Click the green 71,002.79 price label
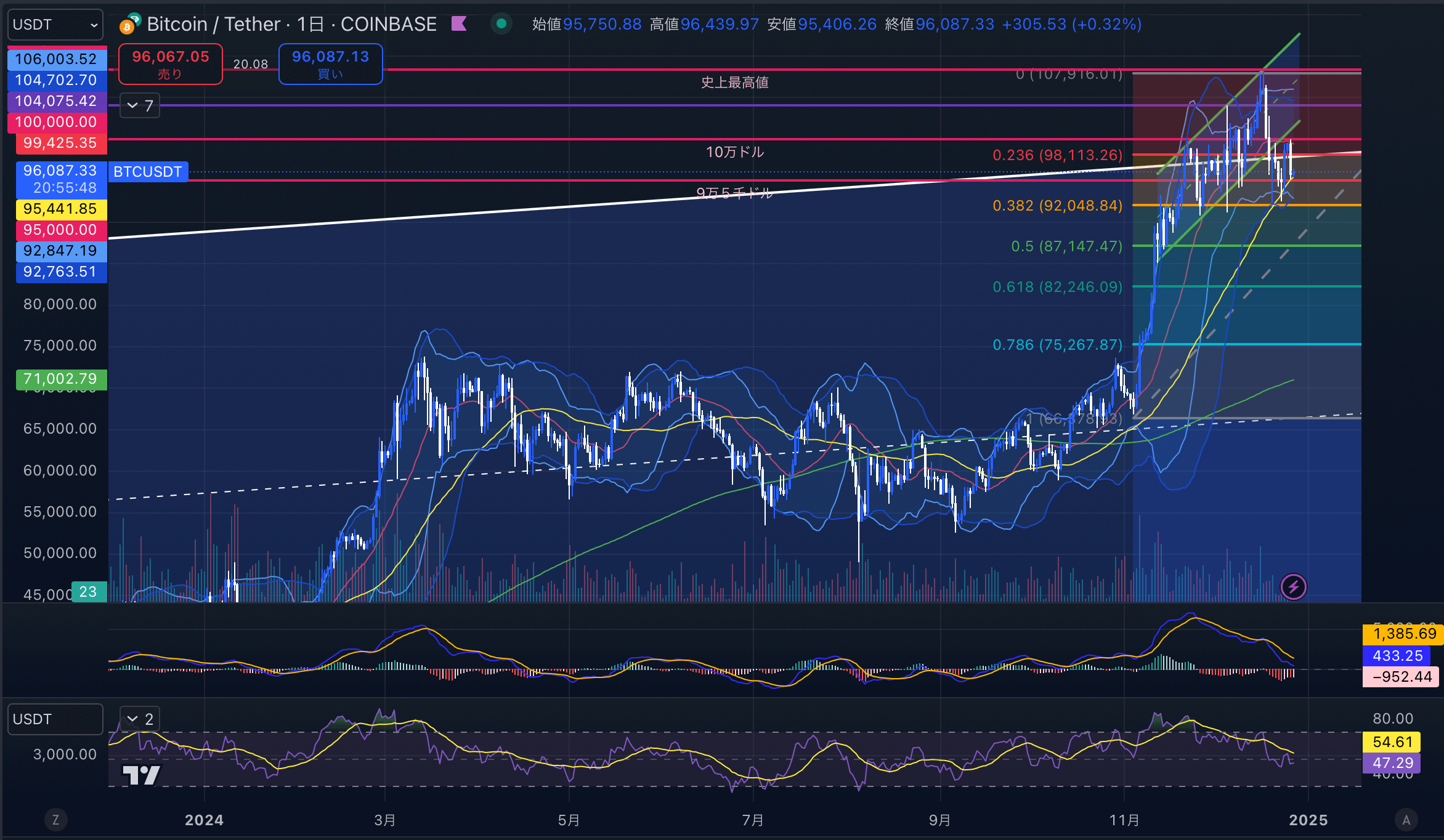The image size is (1444, 840). tap(60, 379)
